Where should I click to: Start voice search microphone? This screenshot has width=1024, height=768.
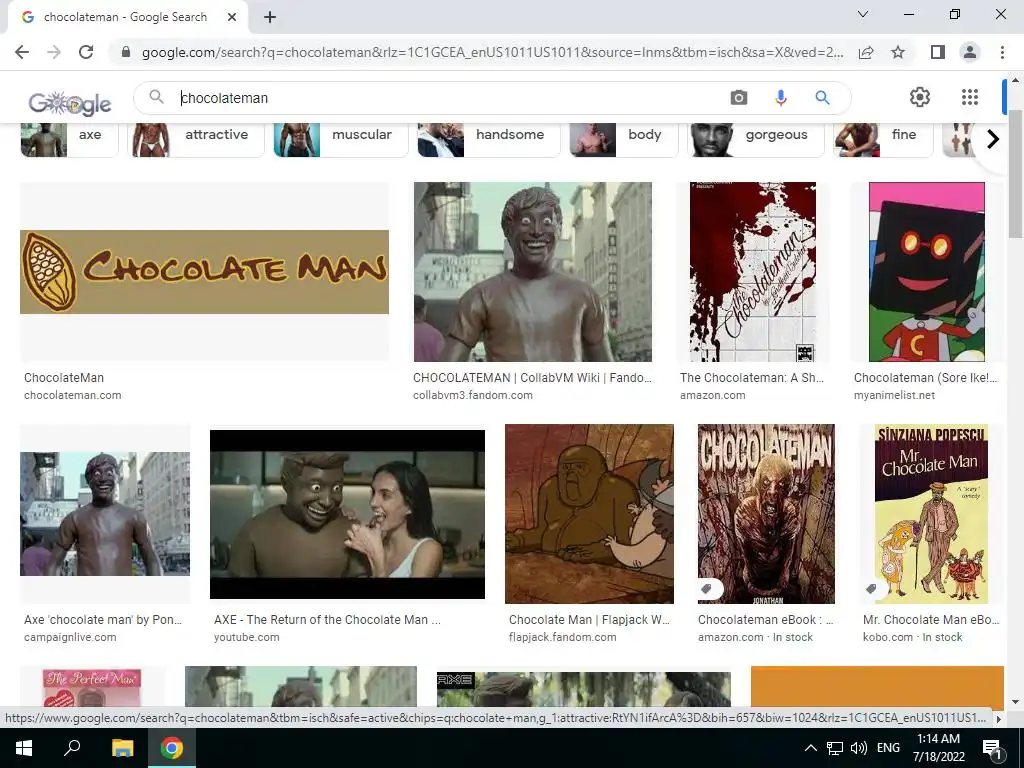(780, 98)
